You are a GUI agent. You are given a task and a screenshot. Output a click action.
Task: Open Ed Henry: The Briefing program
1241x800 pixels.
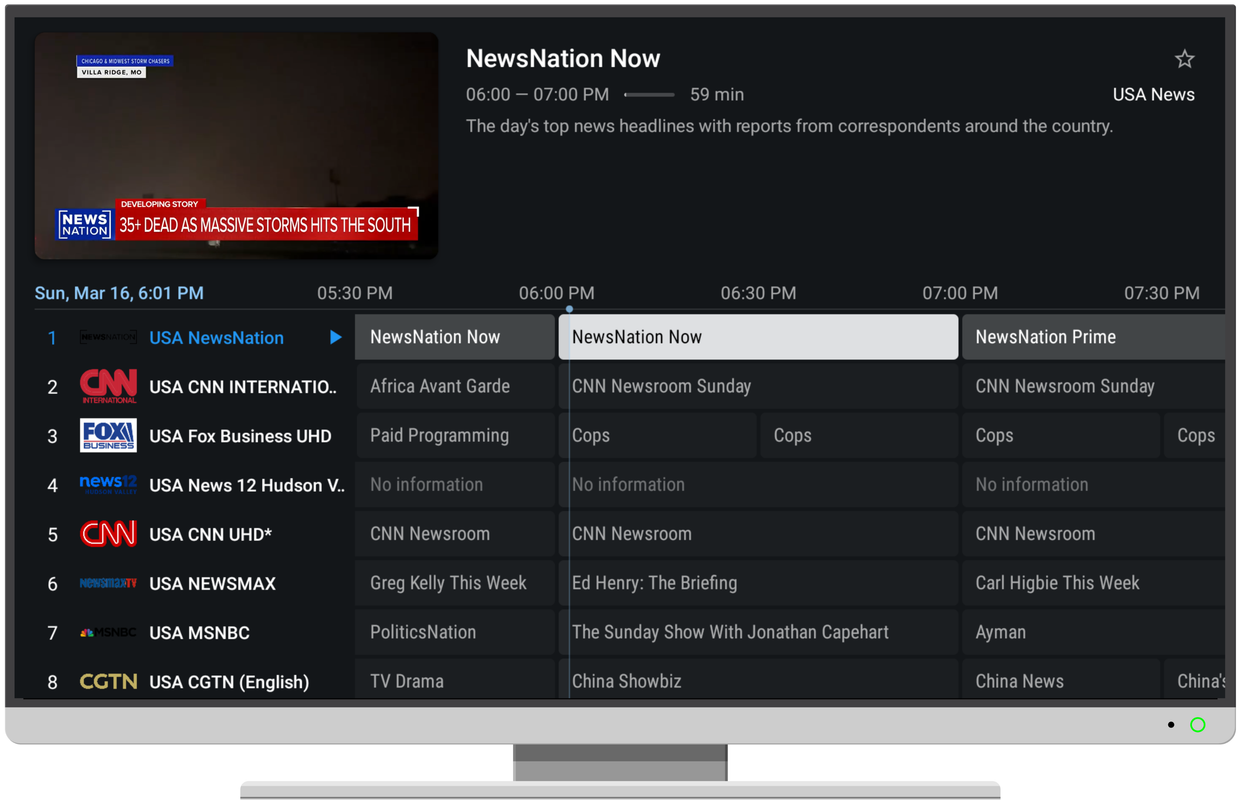758,583
